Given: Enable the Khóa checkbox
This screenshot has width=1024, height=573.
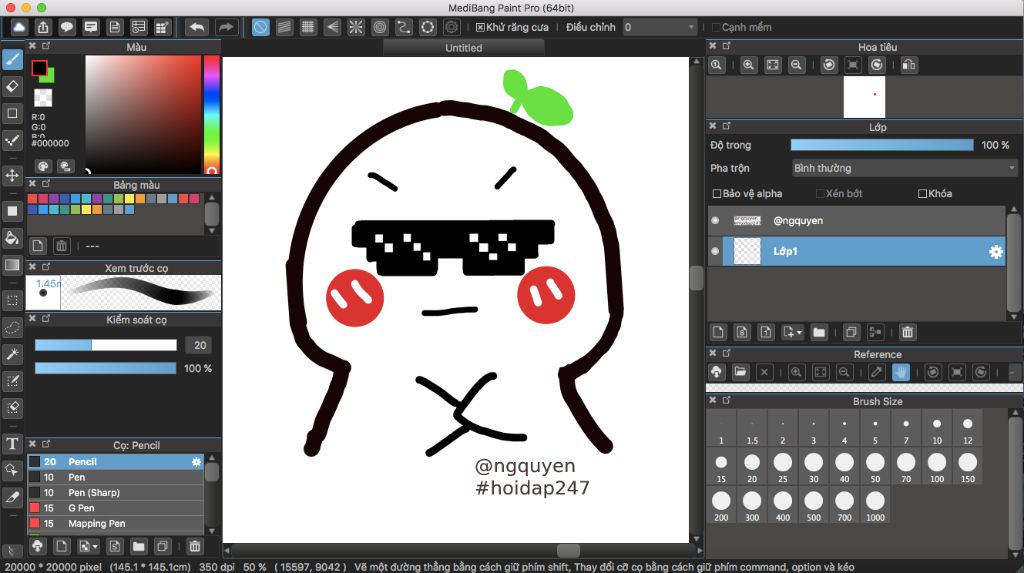Looking at the screenshot, I should point(922,193).
